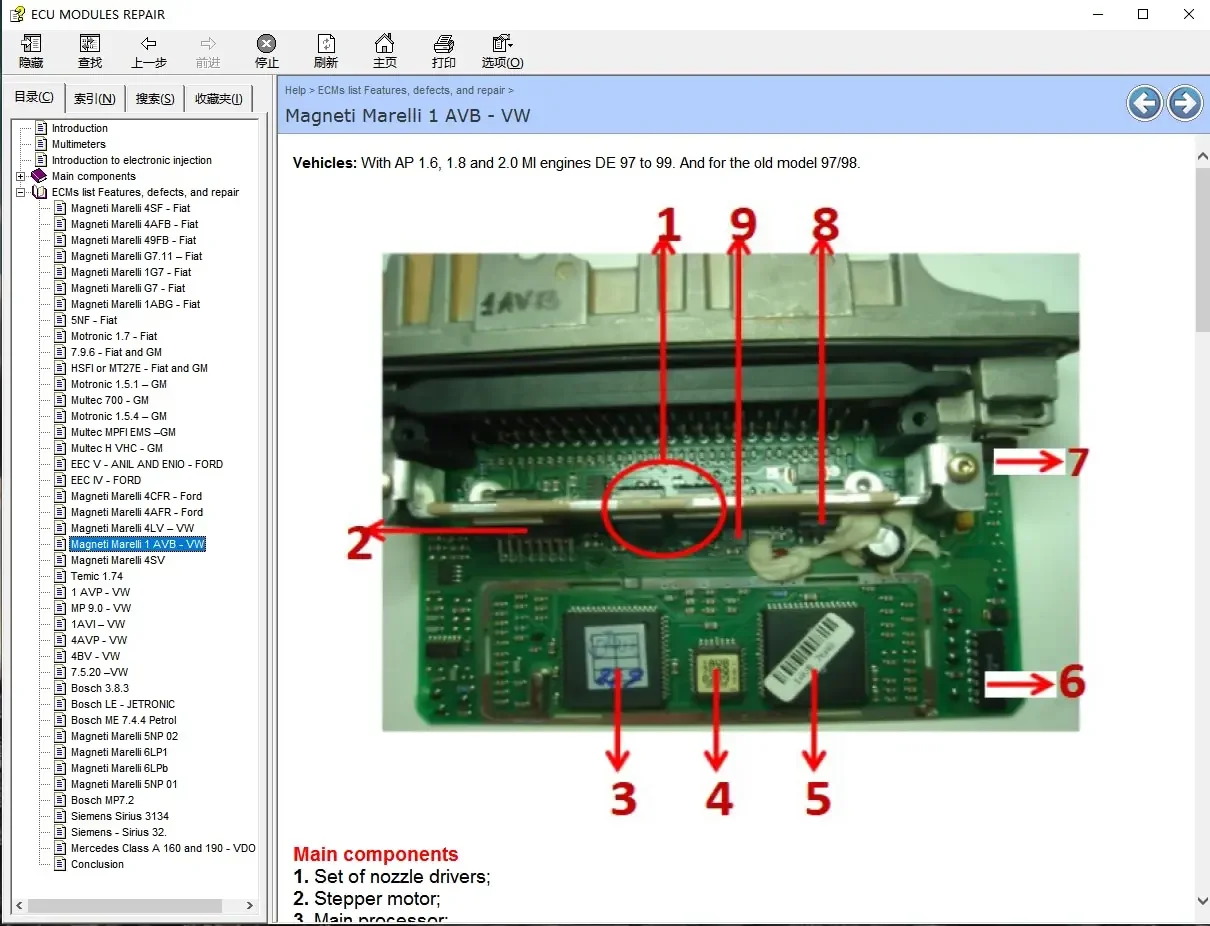Open Magneti Marelli 1ABG - Fiat page

pos(135,304)
